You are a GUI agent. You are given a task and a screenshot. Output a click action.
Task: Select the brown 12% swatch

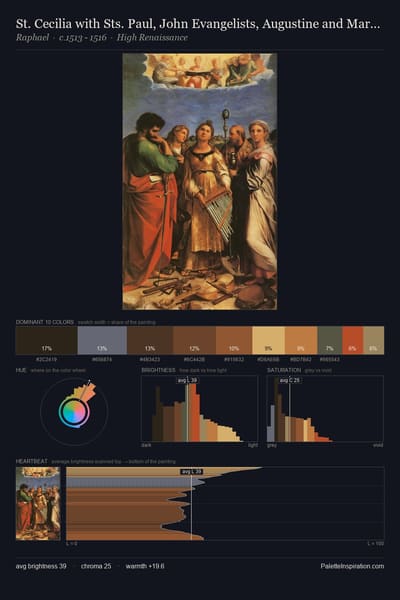pos(194,340)
